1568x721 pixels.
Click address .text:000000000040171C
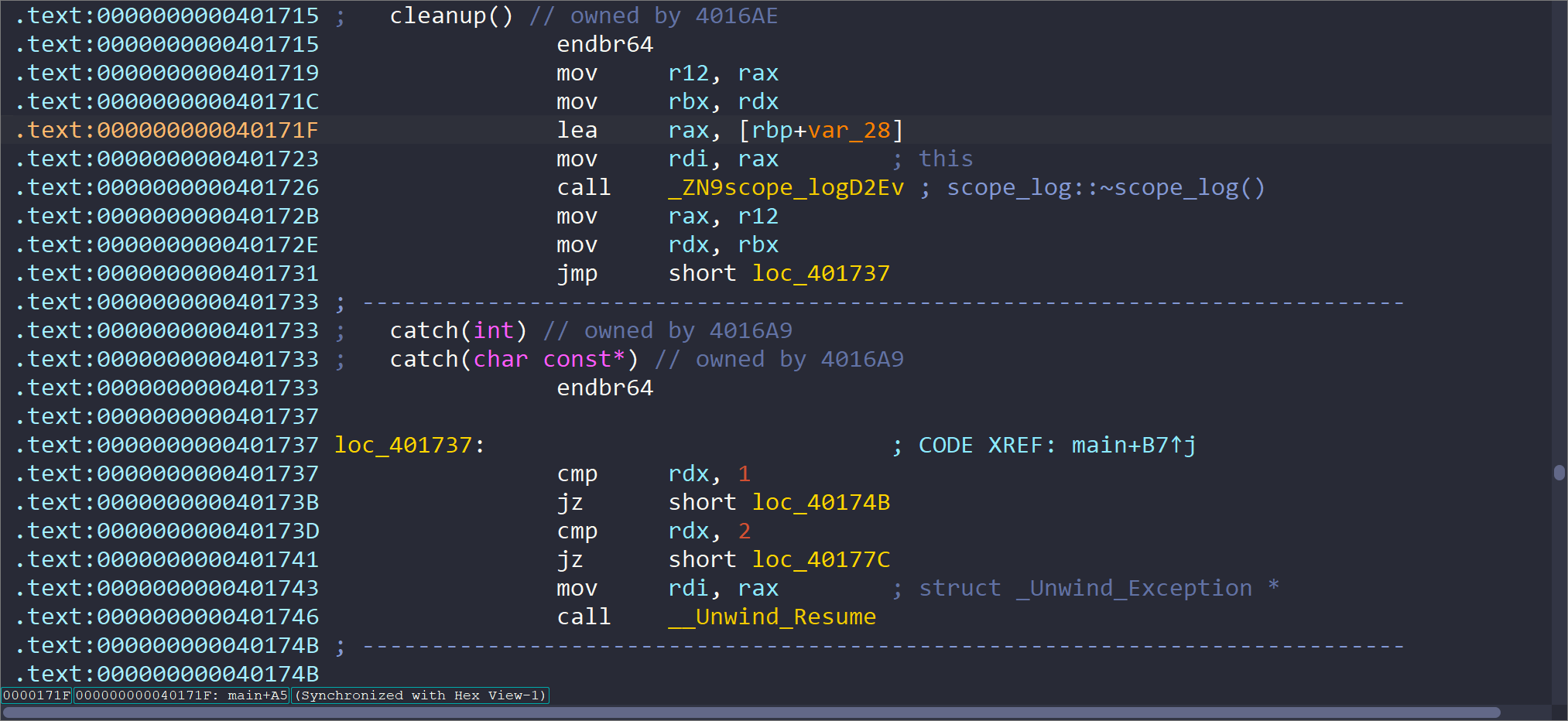(x=166, y=101)
